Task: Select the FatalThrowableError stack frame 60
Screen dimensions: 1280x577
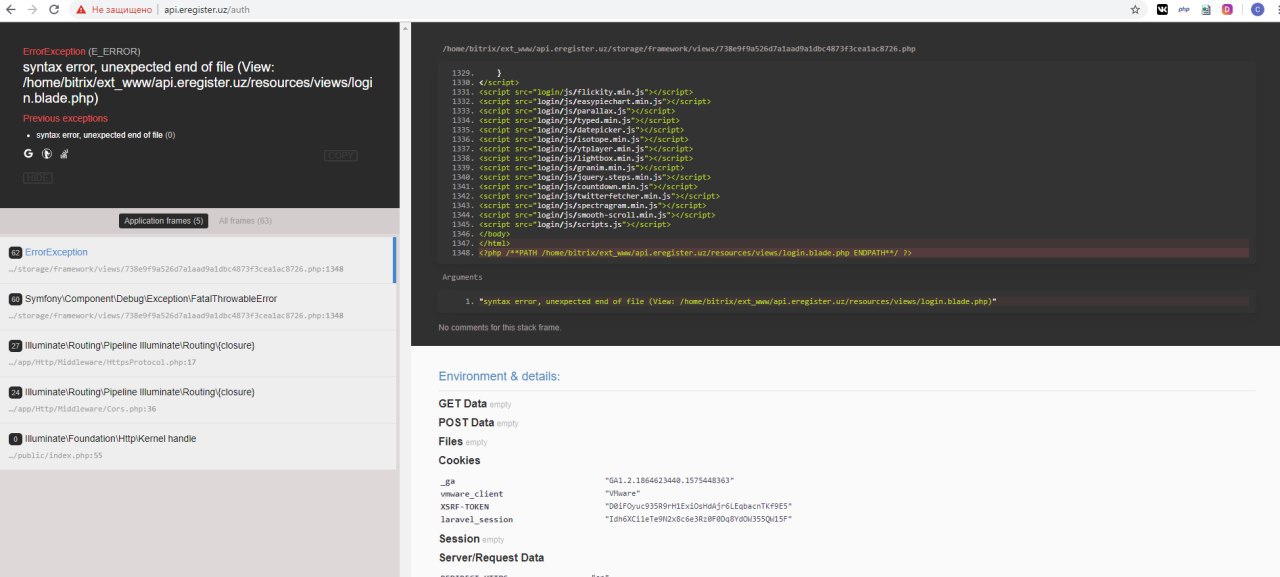Action: pyautogui.click(x=198, y=306)
